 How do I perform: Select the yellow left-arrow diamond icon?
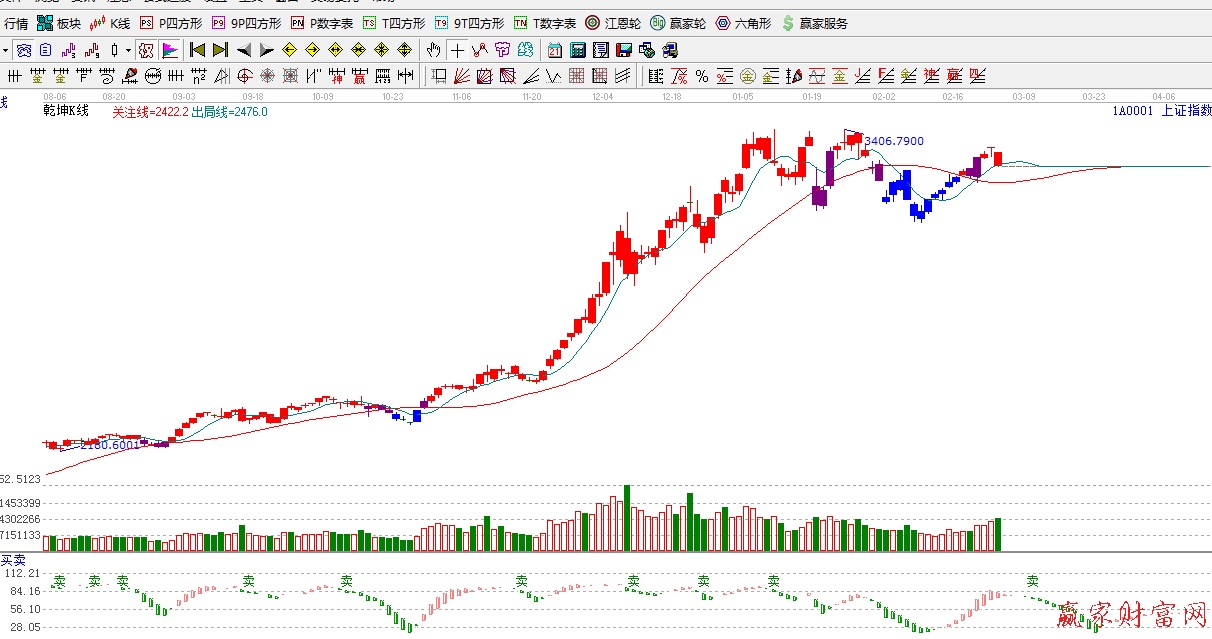pyautogui.click(x=289, y=50)
